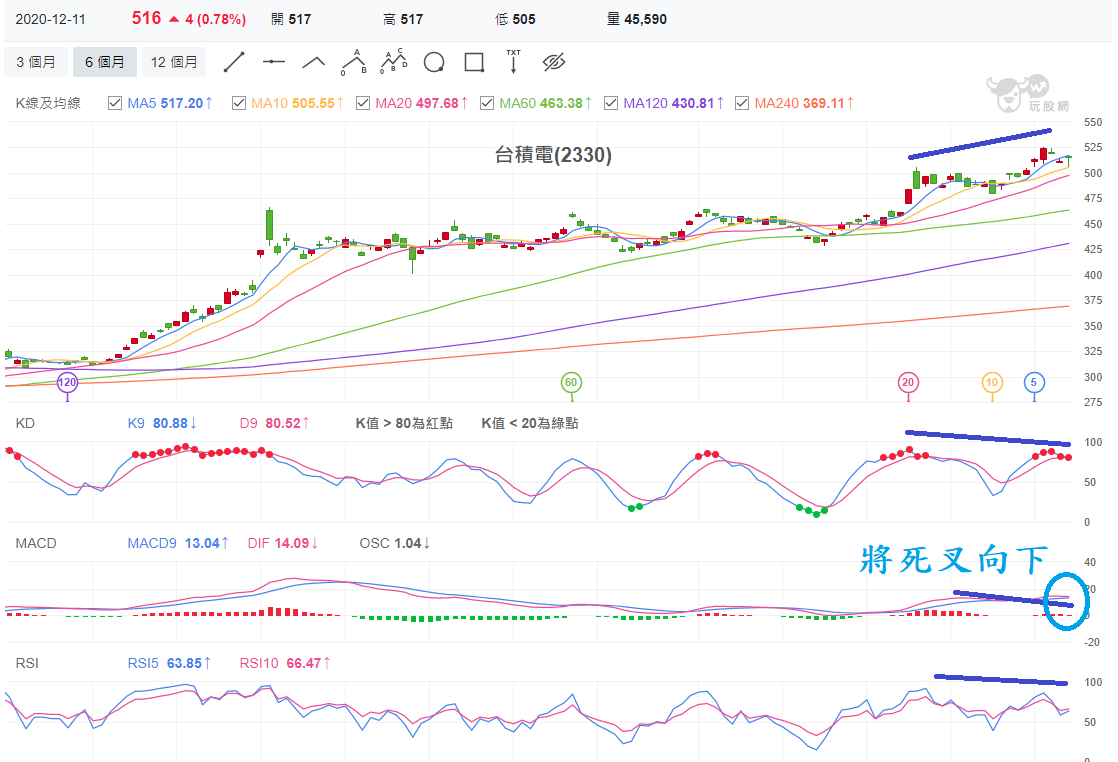Click the green 60 marker on the timeline
This screenshot has height=762, width=1118.
tap(571, 383)
